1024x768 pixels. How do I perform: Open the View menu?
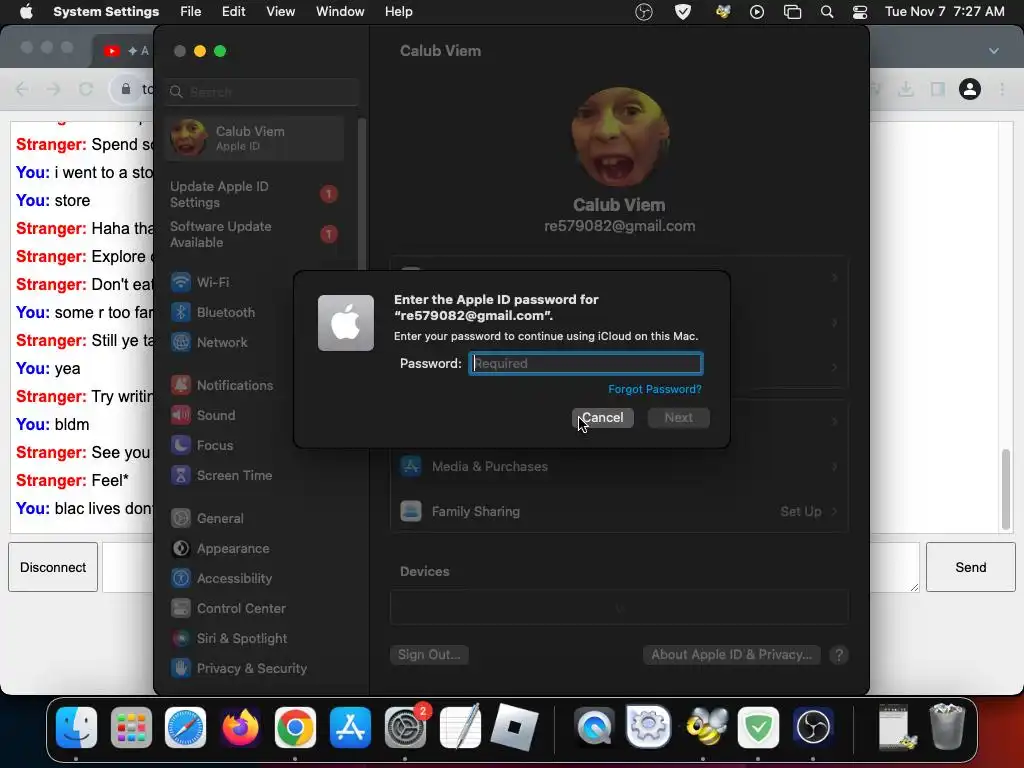tap(280, 12)
